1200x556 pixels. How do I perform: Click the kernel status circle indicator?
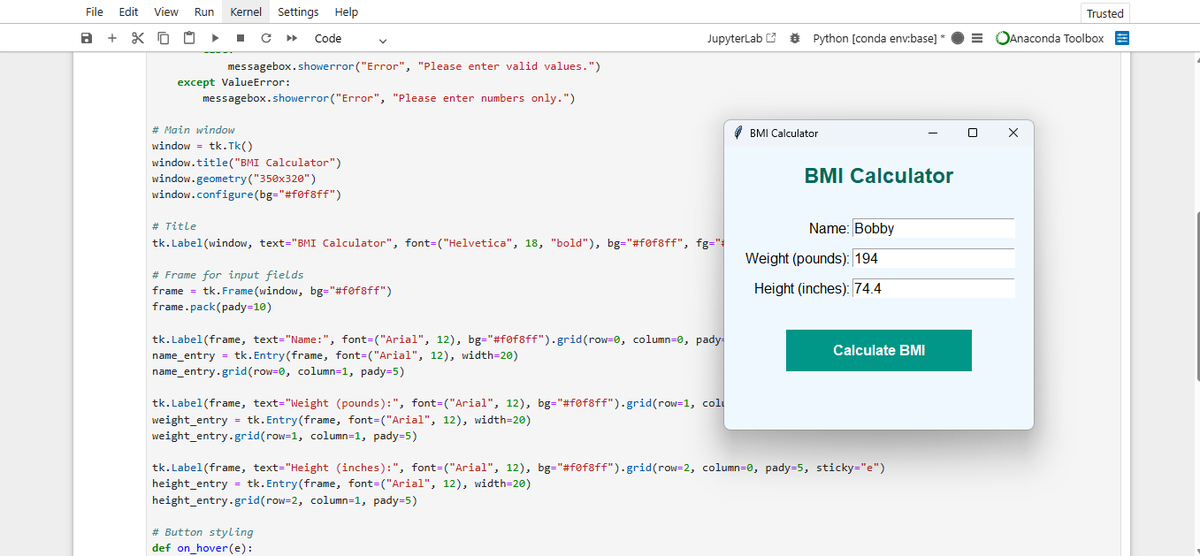tap(957, 38)
